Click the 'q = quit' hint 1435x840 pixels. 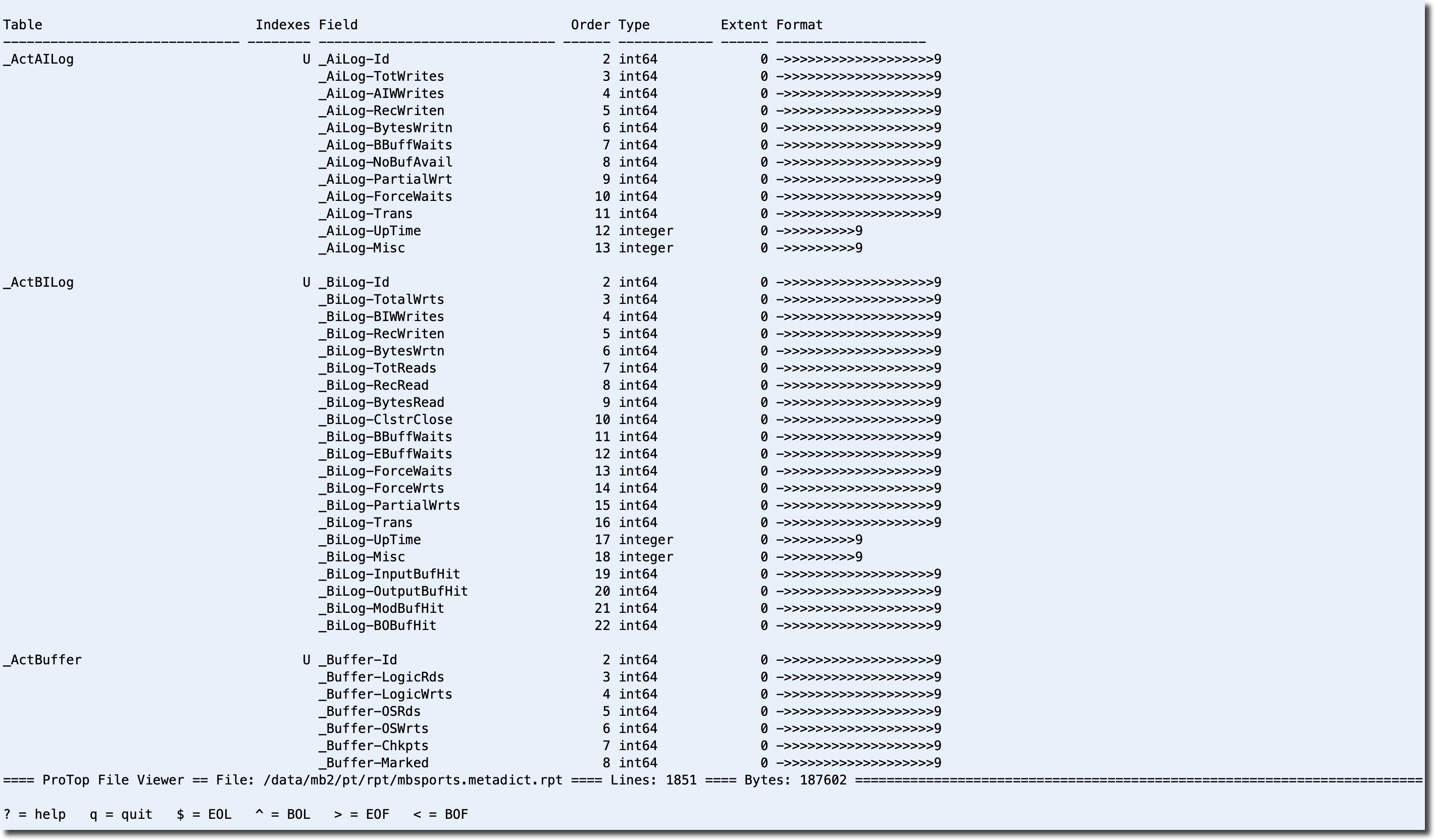tap(121, 814)
